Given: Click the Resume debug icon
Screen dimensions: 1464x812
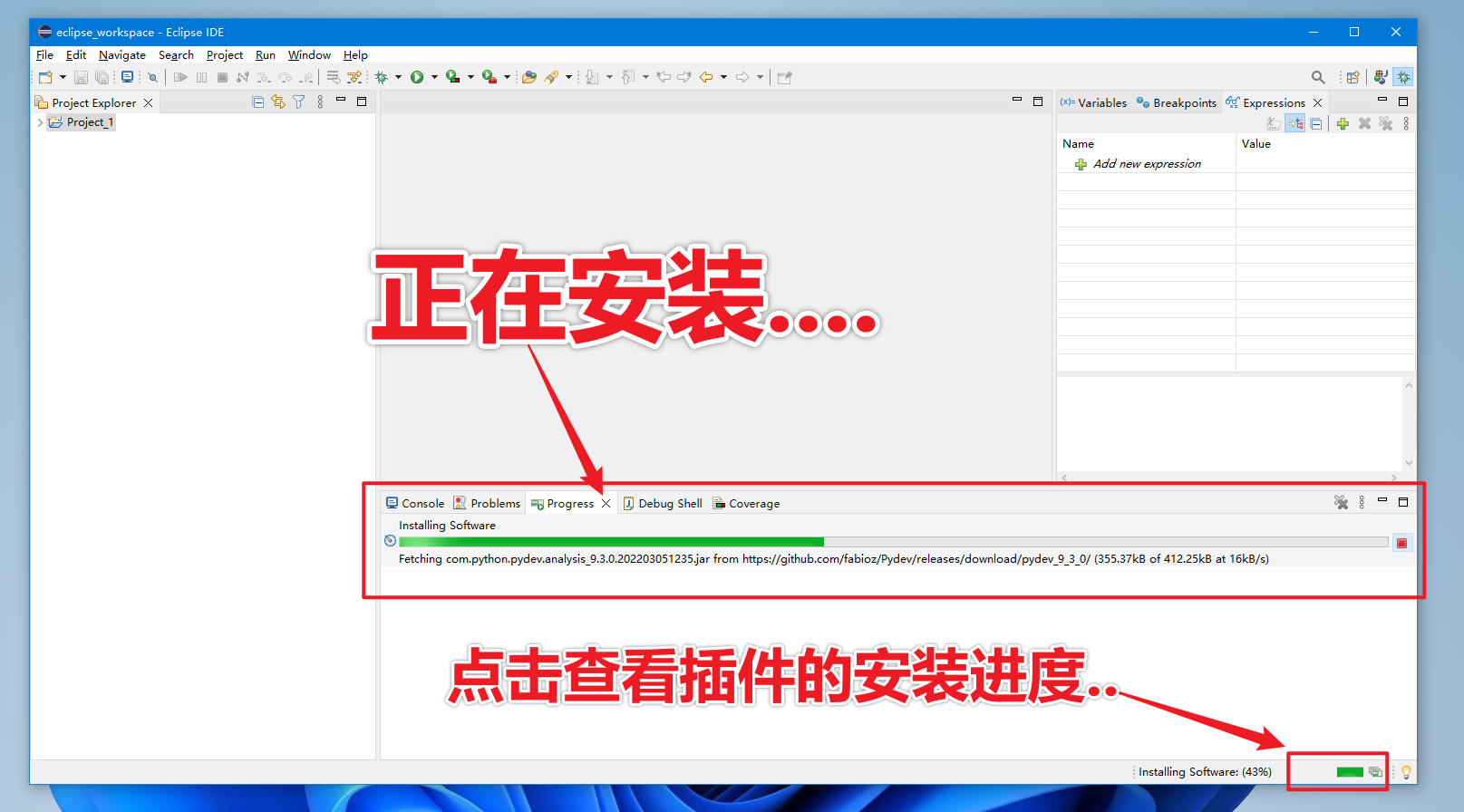Looking at the screenshot, I should pos(180,77).
